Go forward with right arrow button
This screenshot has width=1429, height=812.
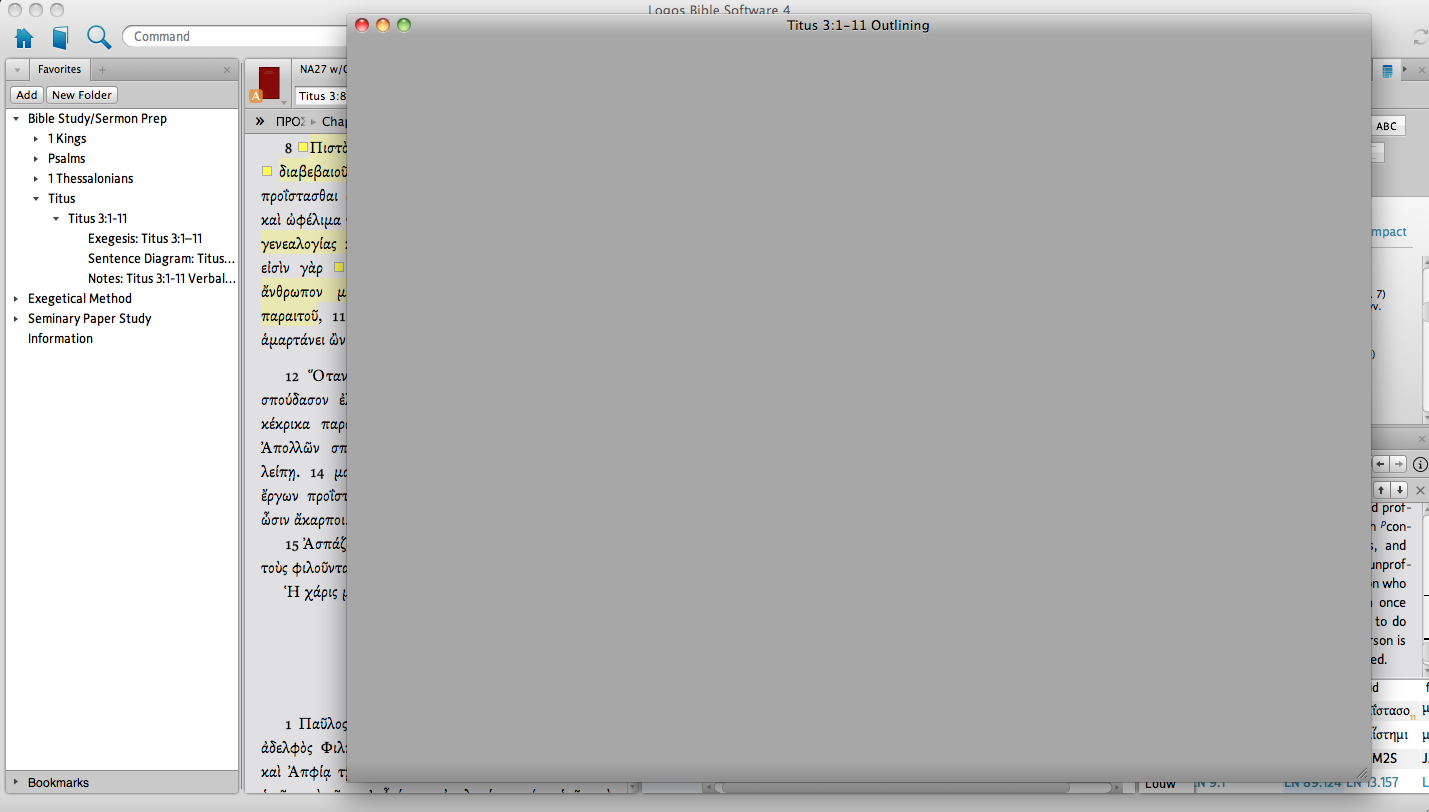coord(1398,464)
